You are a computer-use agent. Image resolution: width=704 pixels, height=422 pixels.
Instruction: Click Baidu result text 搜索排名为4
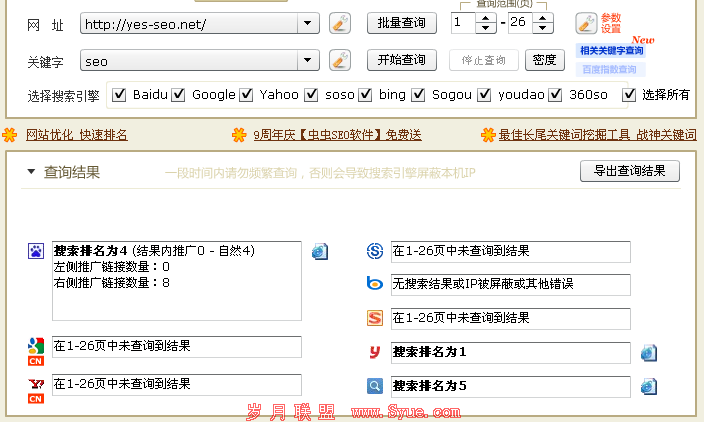pos(91,251)
